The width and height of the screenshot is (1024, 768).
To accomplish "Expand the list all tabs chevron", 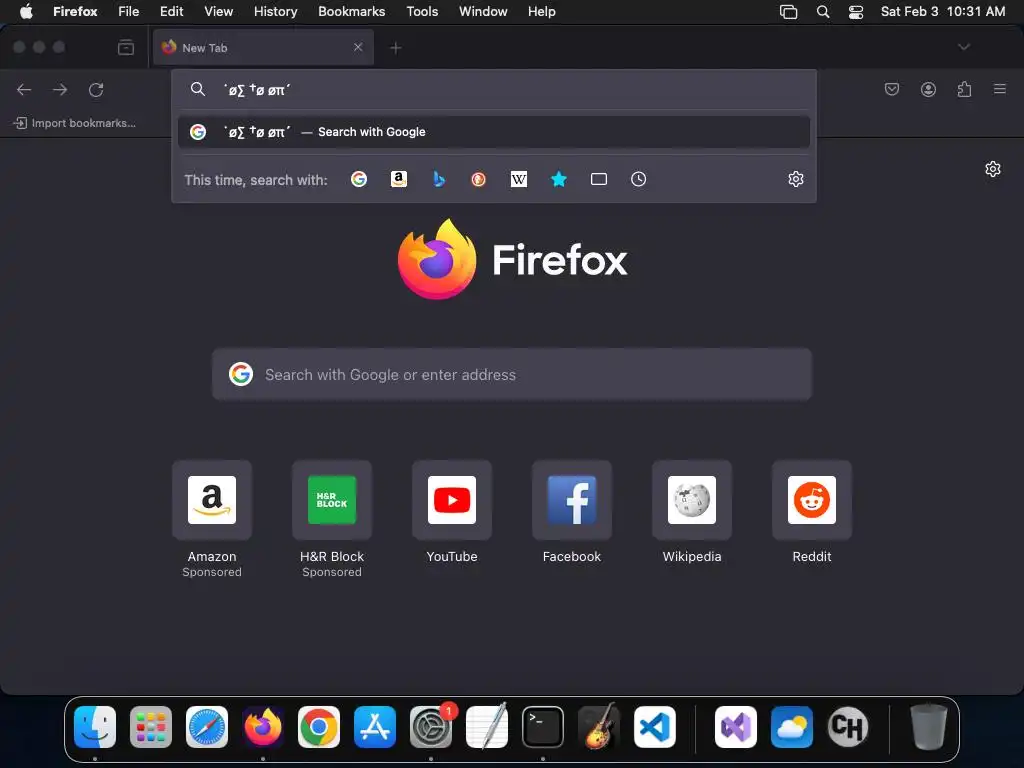I will tap(964, 47).
